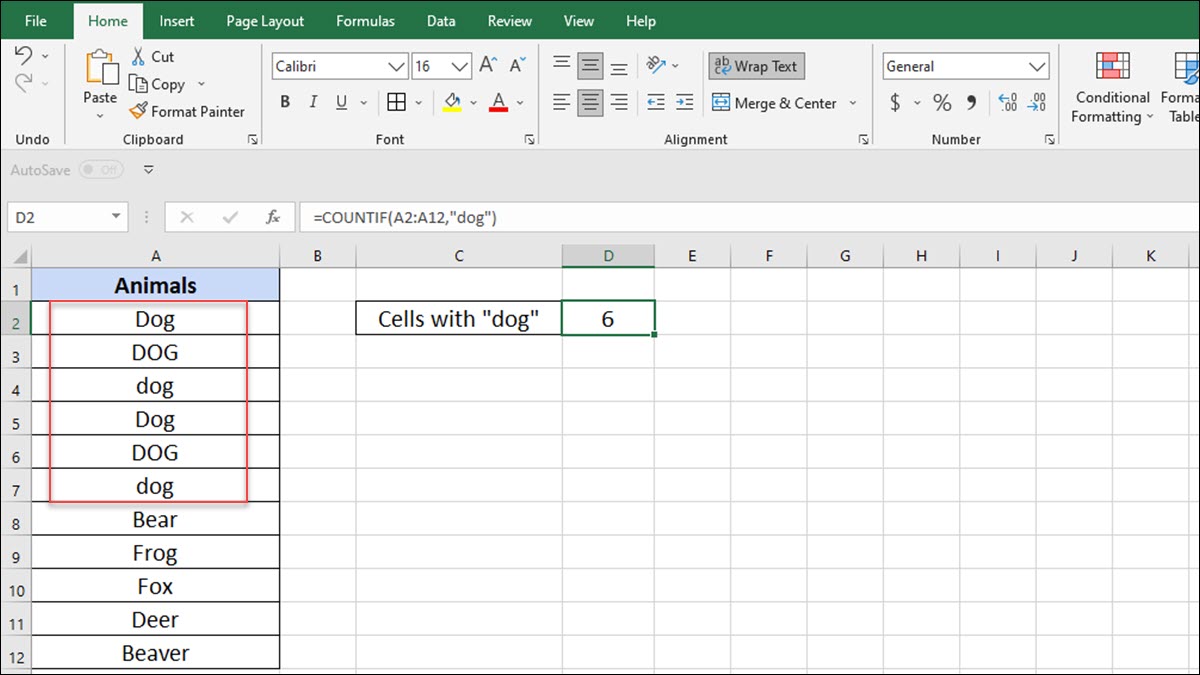Expand the Copy options arrow
This screenshot has height=675, width=1200.
201,84
